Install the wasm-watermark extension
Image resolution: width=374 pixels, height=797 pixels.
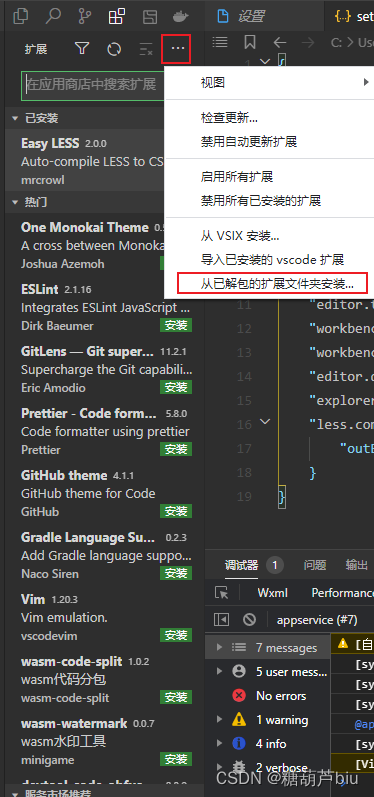[176, 759]
